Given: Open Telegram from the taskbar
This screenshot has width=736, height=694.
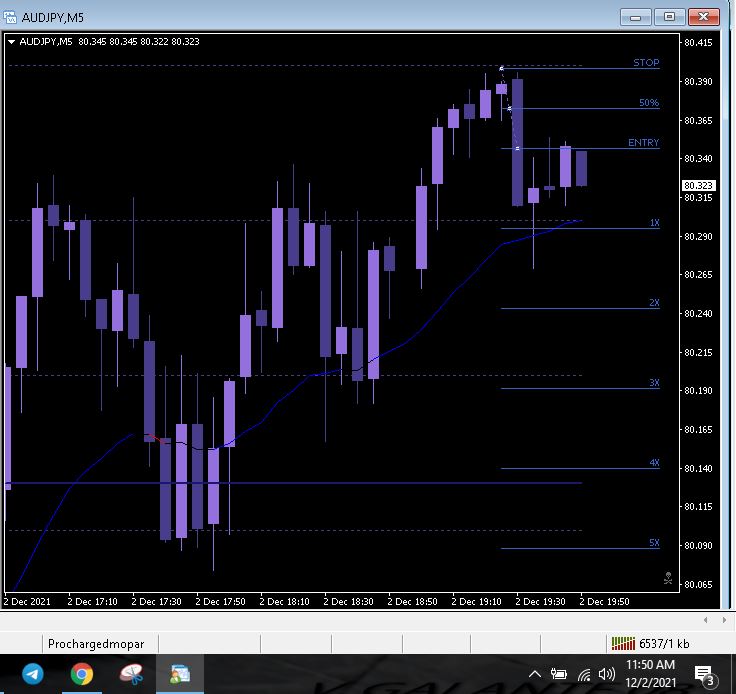Looking at the screenshot, I should (32, 674).
